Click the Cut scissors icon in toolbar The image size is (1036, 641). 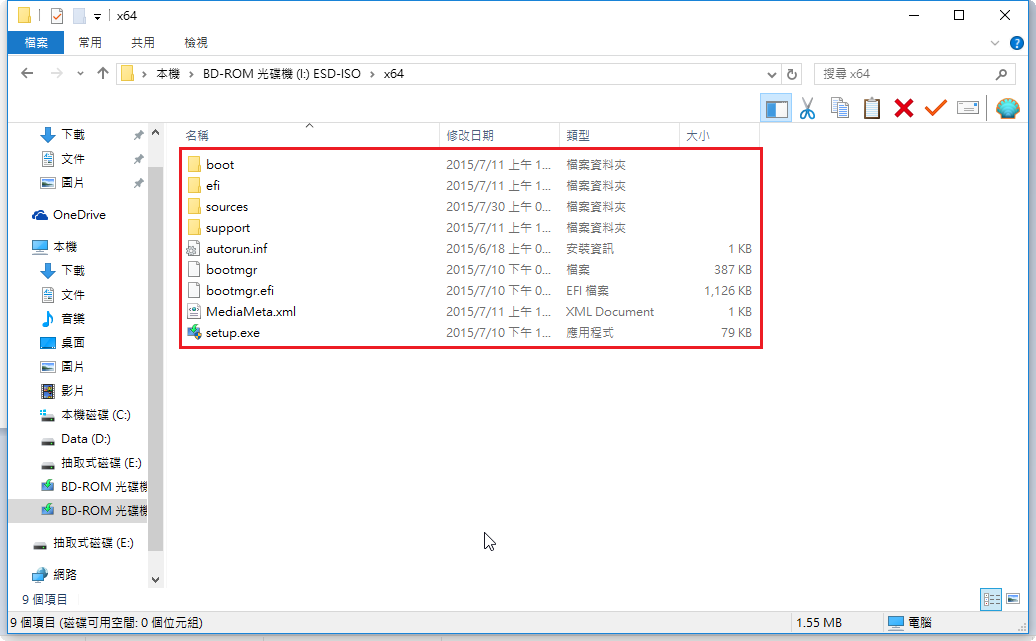(x=807, y=108)
